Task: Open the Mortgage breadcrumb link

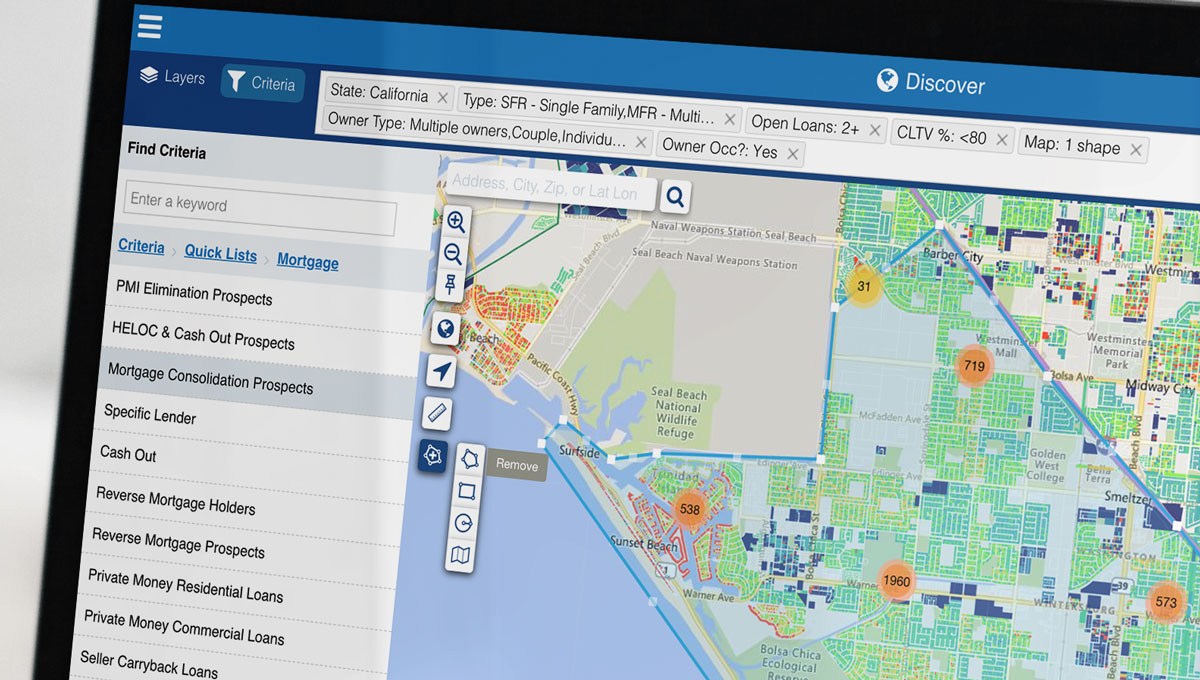Action: pos(308,262)
